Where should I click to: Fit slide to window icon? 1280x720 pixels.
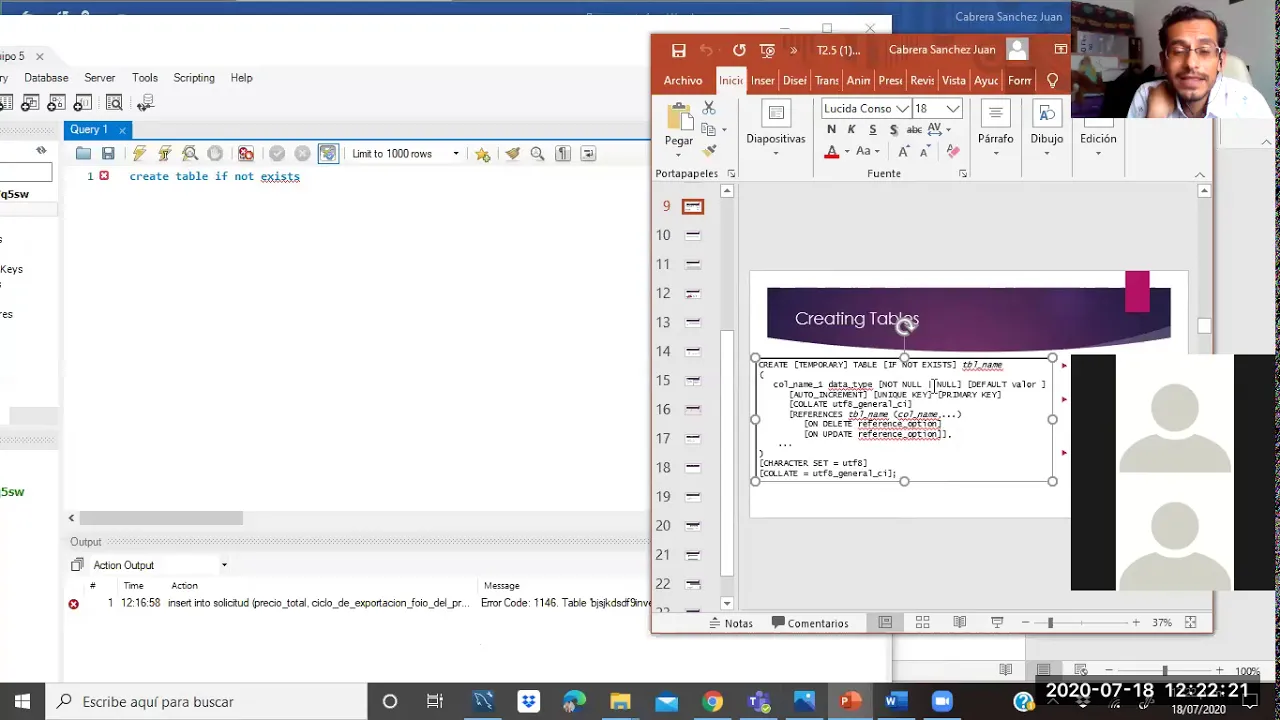(x=1190, y=622)
